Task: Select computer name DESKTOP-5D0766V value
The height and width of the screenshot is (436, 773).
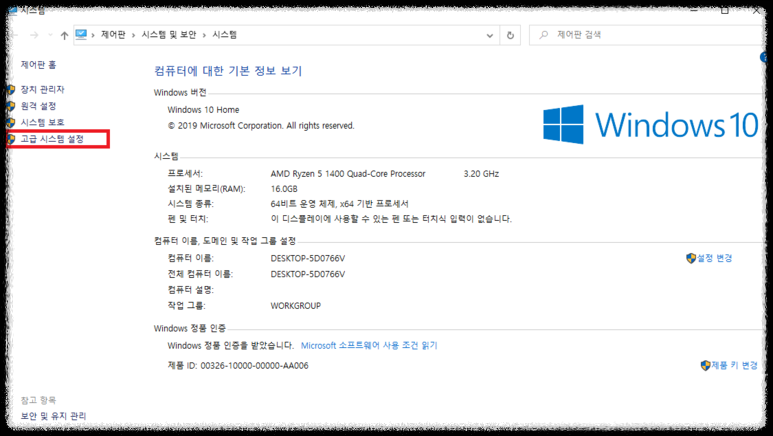Action: [x=308, y=258]
